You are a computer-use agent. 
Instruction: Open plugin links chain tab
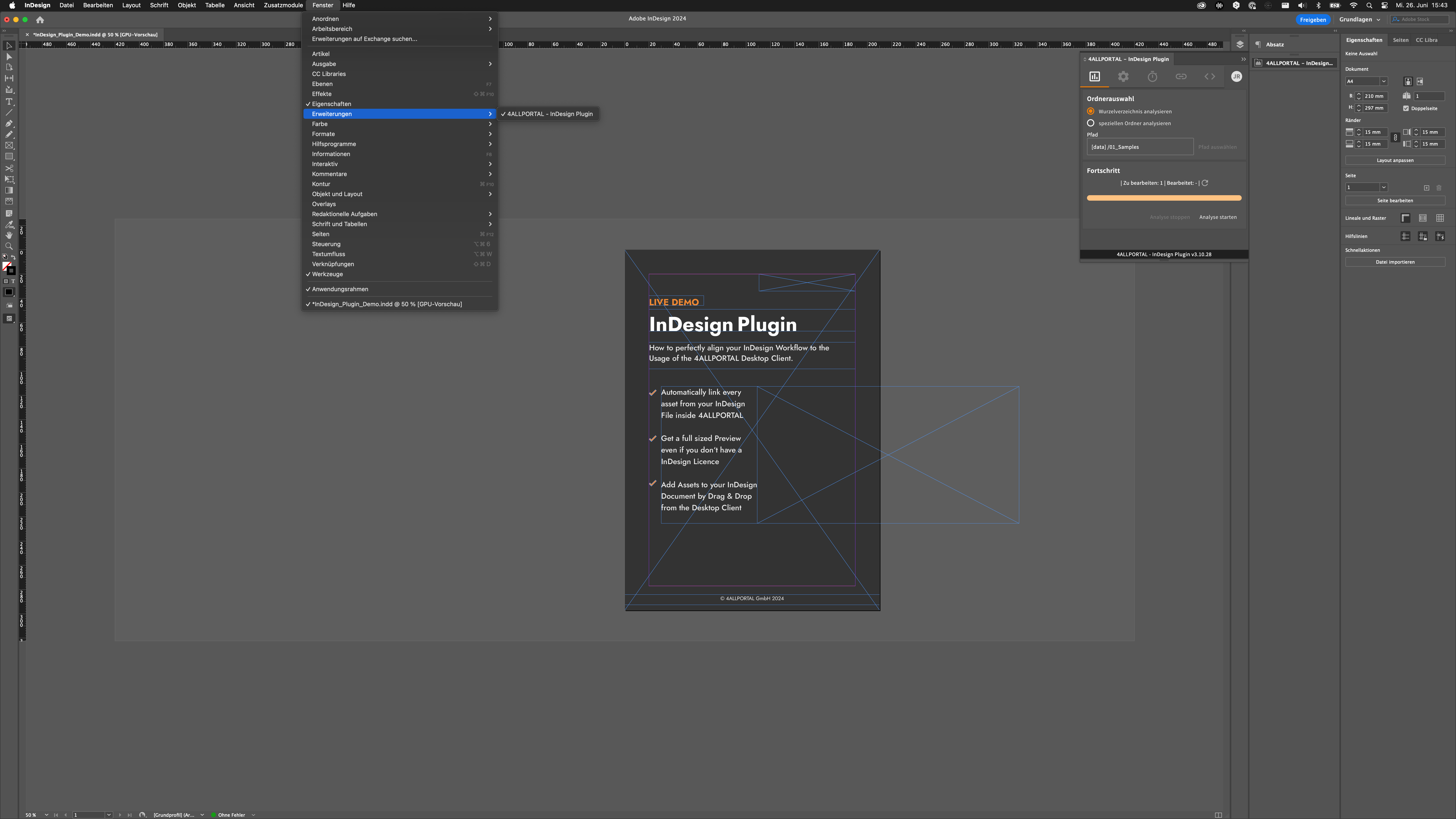[1181, 76]
